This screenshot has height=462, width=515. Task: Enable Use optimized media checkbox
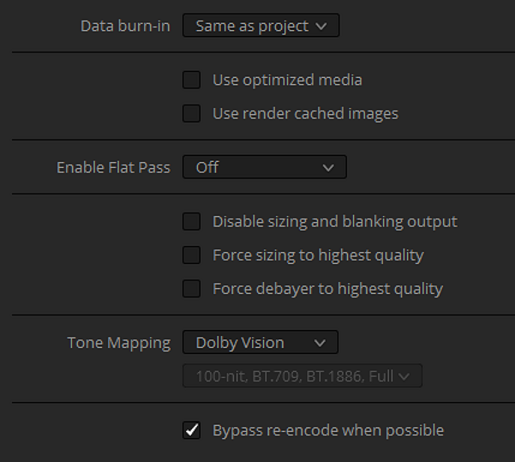coord(191,80)
